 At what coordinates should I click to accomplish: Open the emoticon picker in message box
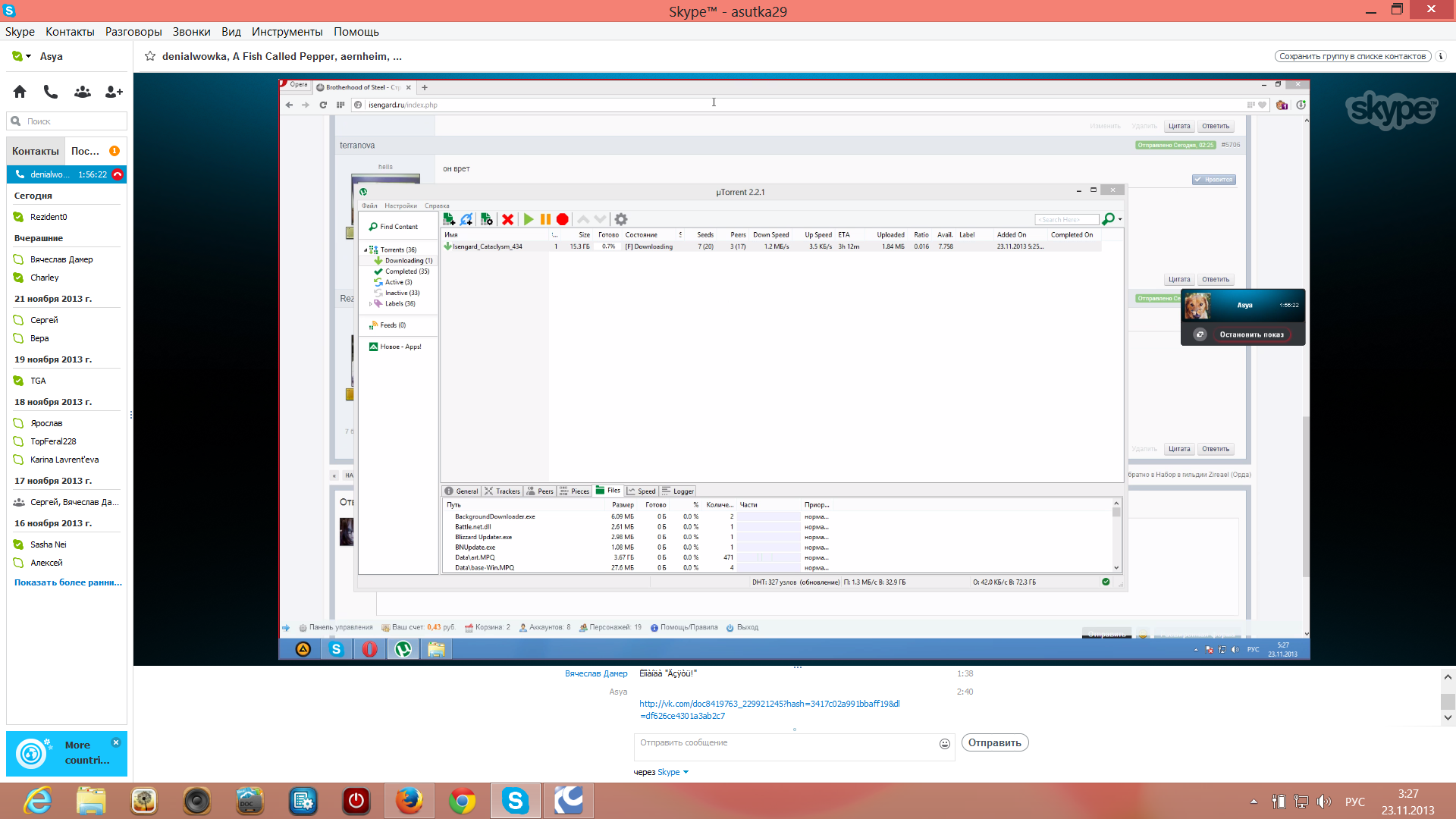(x=945, y=744)
